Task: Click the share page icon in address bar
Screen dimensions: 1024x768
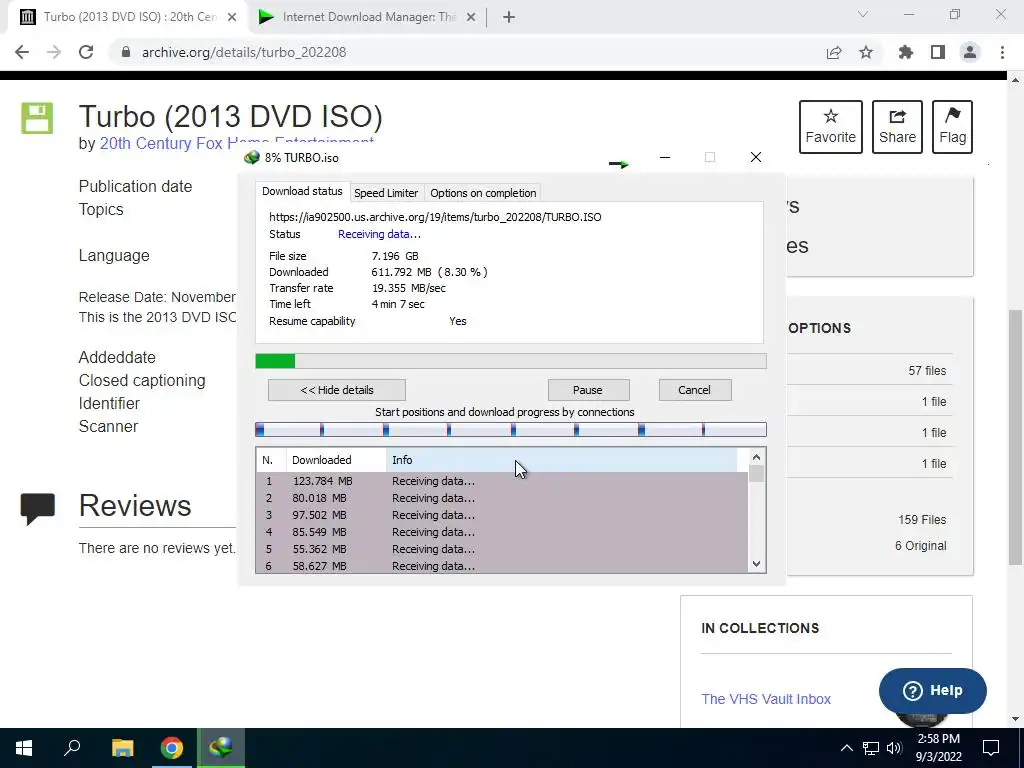Action: click(x=833, y=52)
